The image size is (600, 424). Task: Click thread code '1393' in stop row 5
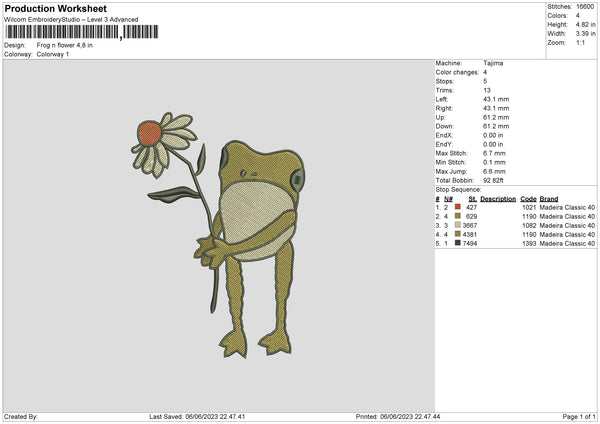click(x=529, y=243)
